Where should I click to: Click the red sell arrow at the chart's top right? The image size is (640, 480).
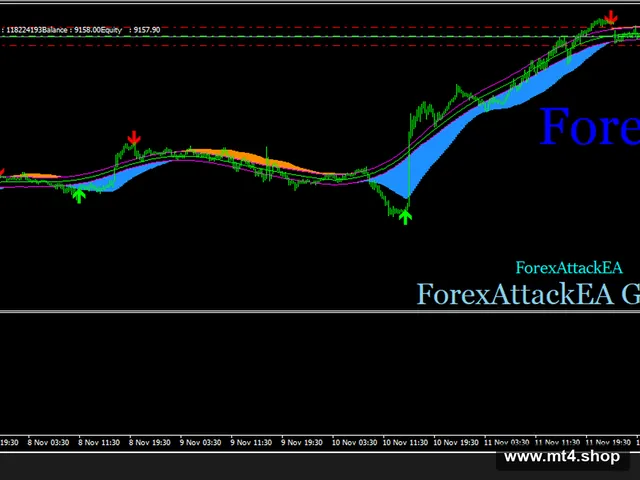(x=611, y=18)
